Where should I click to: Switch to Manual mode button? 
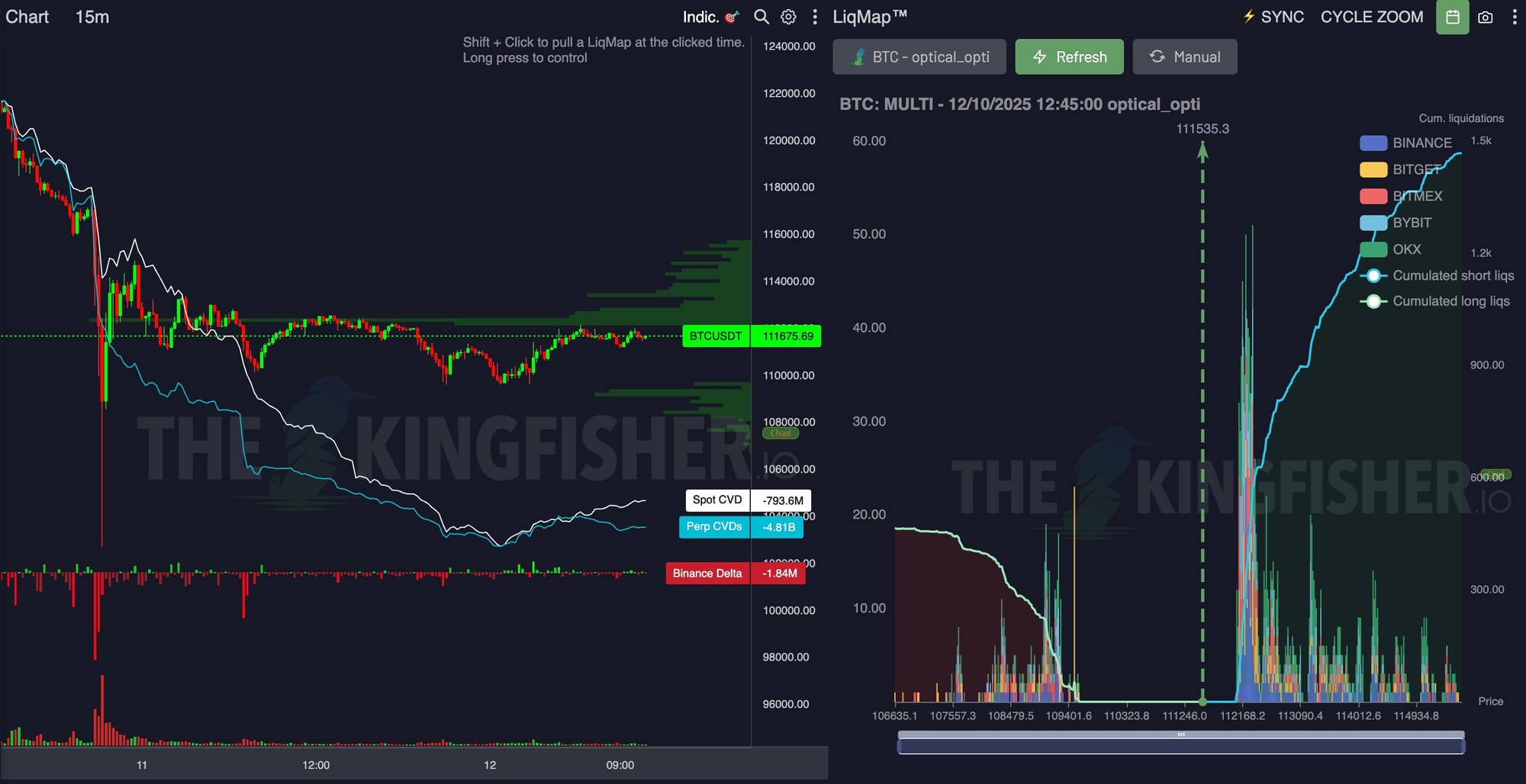(1184, 57)
